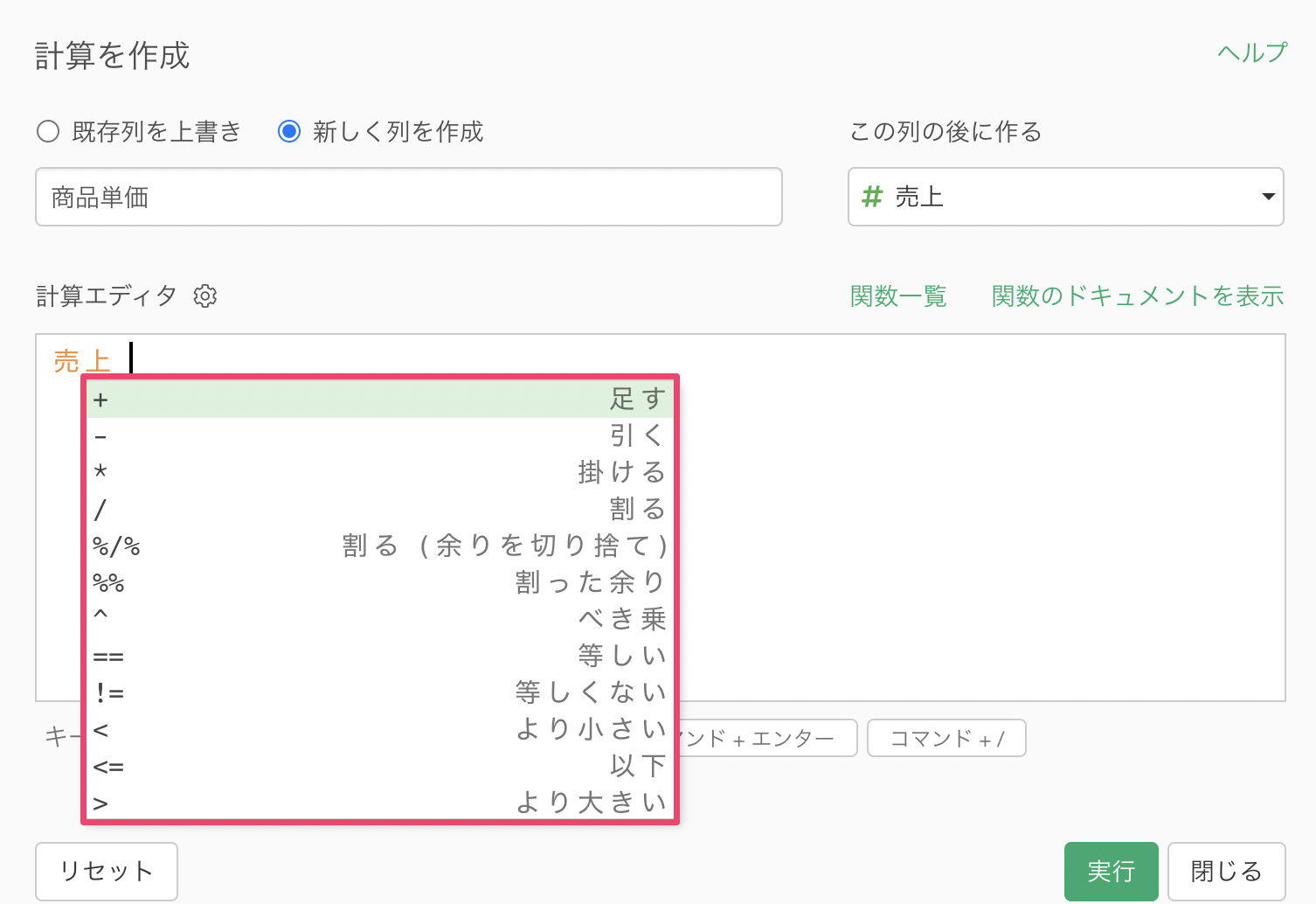Choose the + 足す operator suggestion
The height and width of the screenshot is (904, 1316).
pyautogui.click(x=380, y=400)
